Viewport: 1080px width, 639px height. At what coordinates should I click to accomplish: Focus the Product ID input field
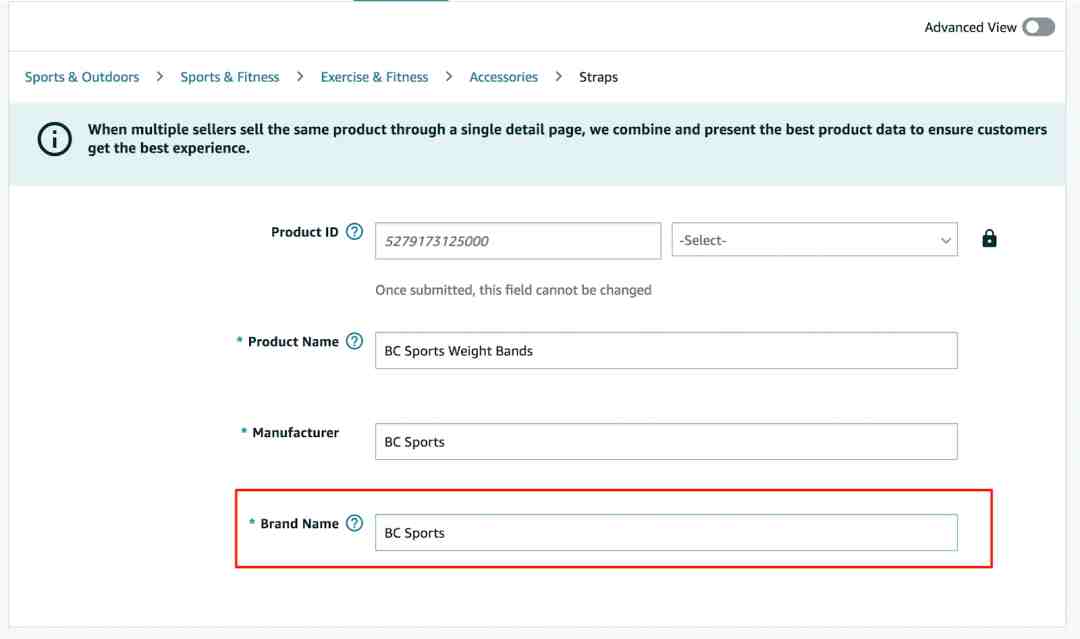click(x=518, y=240)
